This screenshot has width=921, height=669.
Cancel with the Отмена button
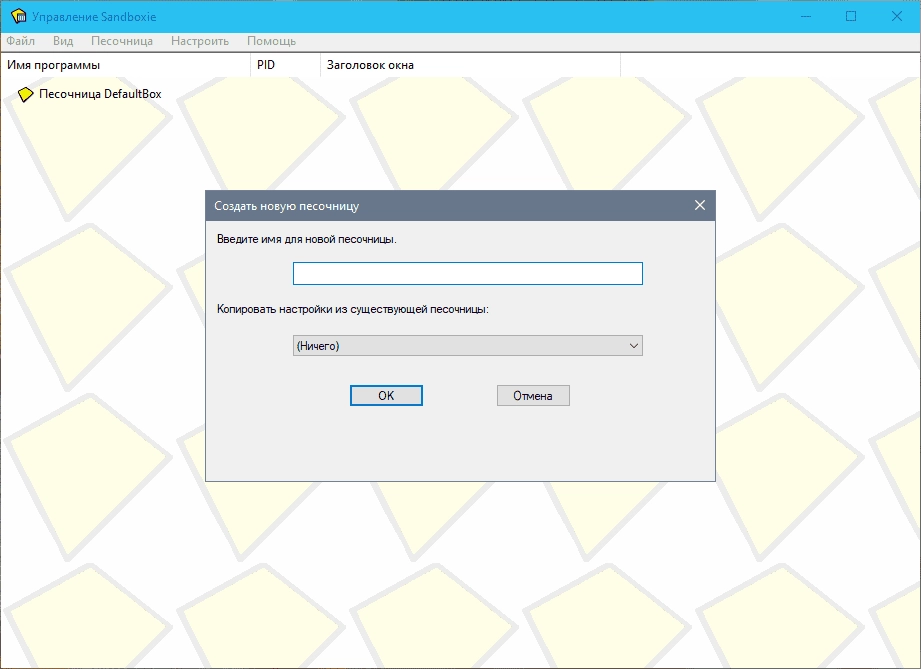[533, 395]
